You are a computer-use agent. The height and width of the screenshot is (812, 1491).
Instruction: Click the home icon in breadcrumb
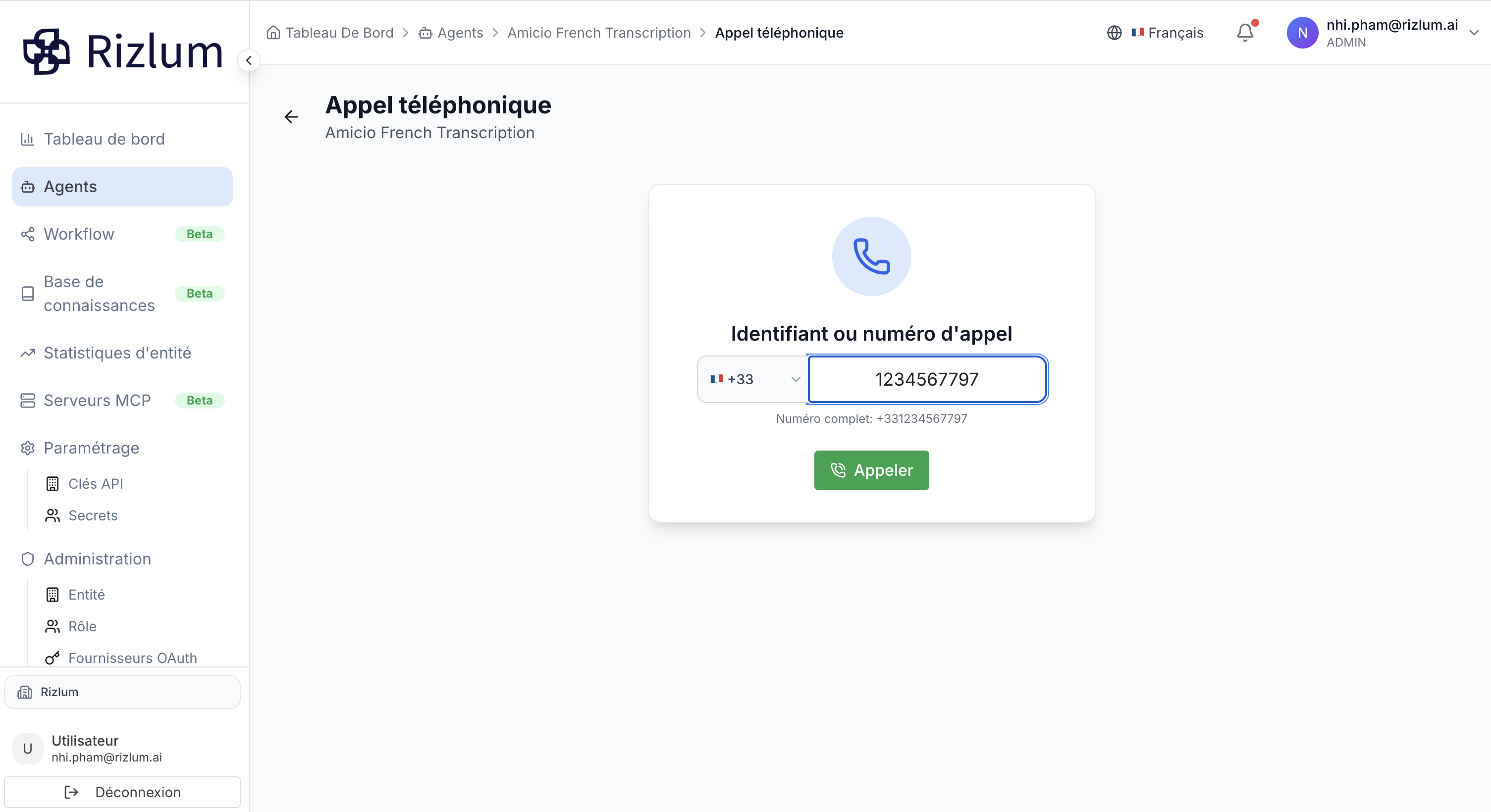click(x=273, y=32)
